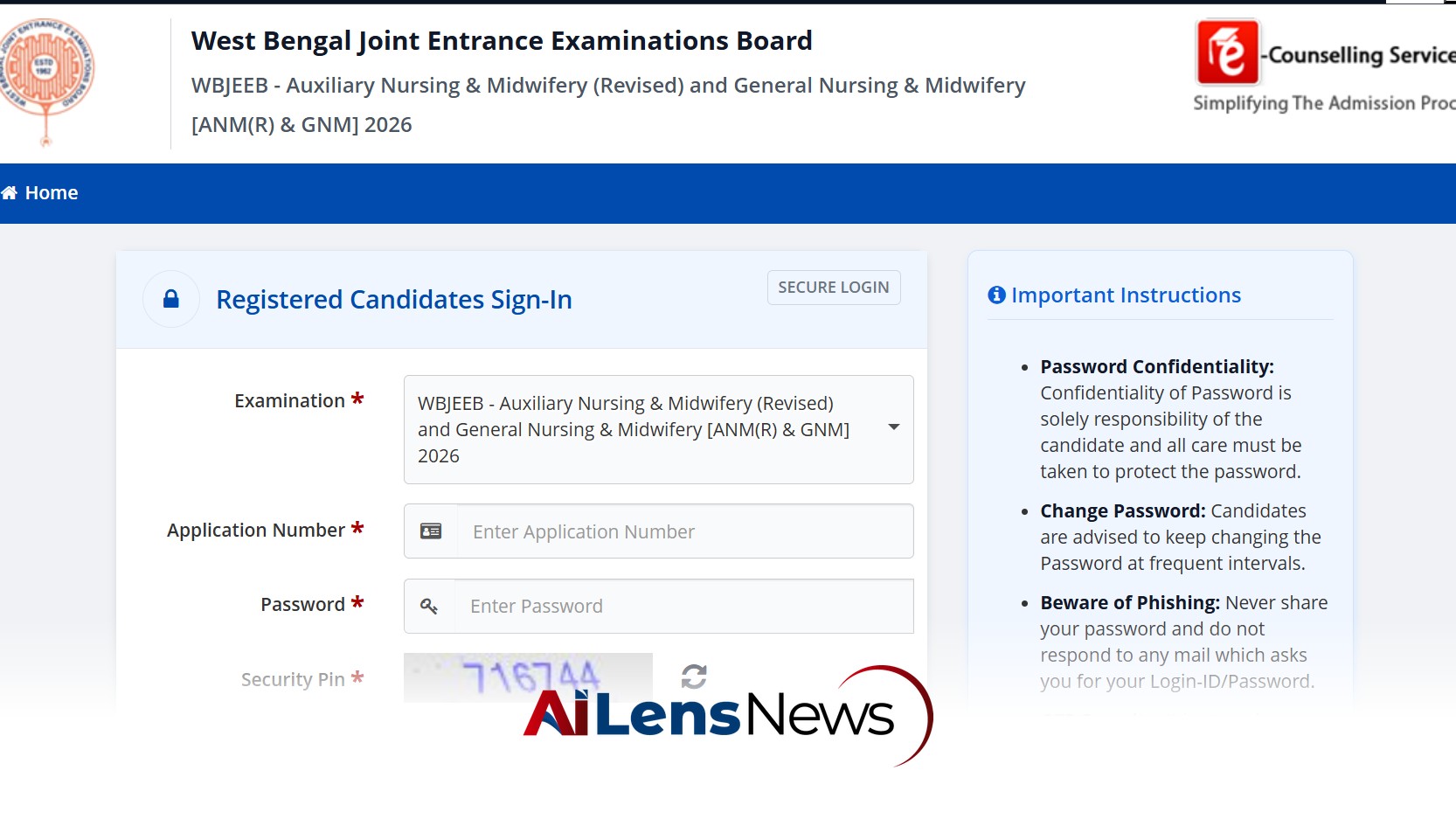Click the key icon in Password field
This screenshot has width=1456, height=819.
point(429,606)
